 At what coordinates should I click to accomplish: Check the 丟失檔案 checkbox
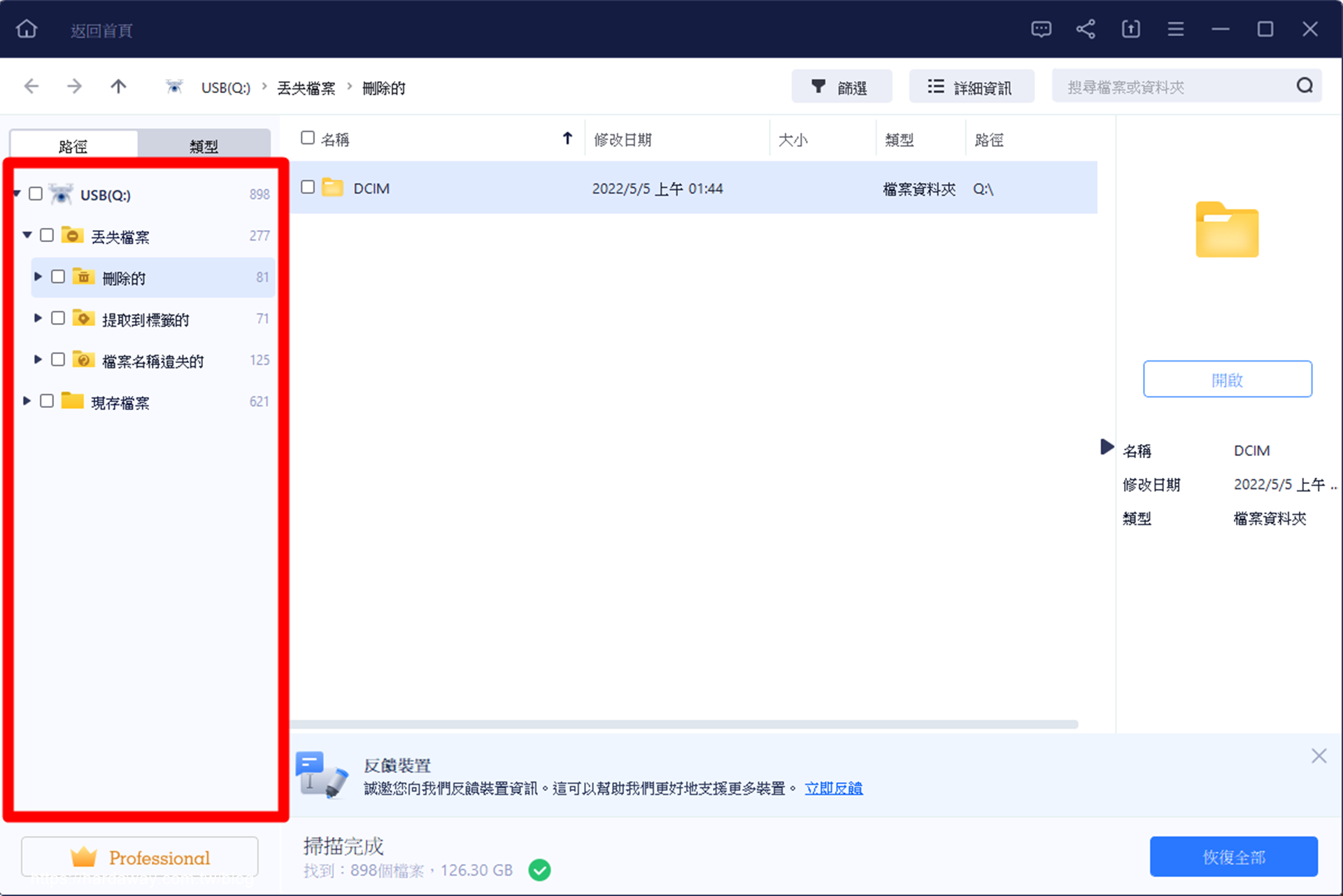47,235
